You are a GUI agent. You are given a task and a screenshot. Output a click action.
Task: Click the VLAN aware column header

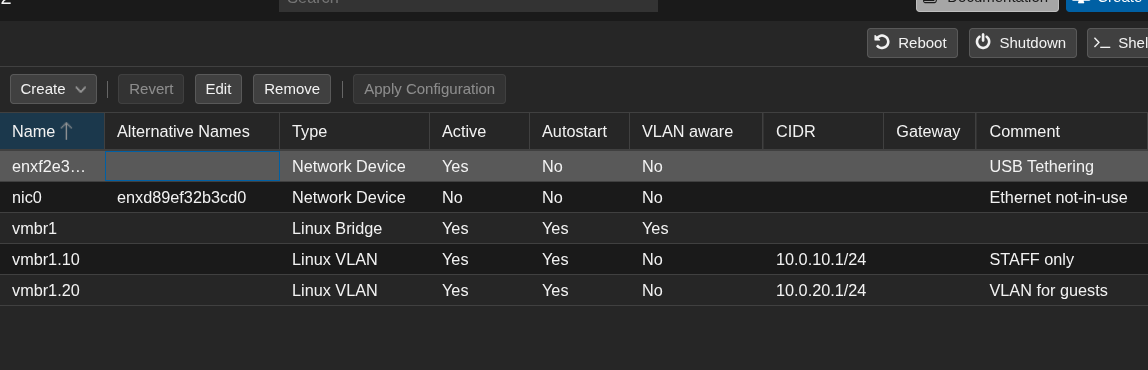click(696, 131)
